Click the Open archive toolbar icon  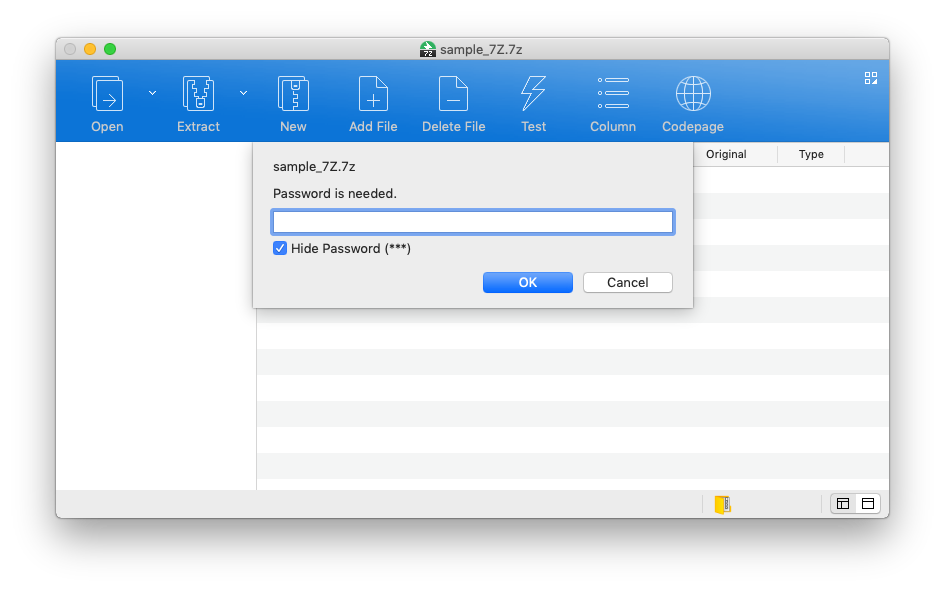[x=107, y=94]
